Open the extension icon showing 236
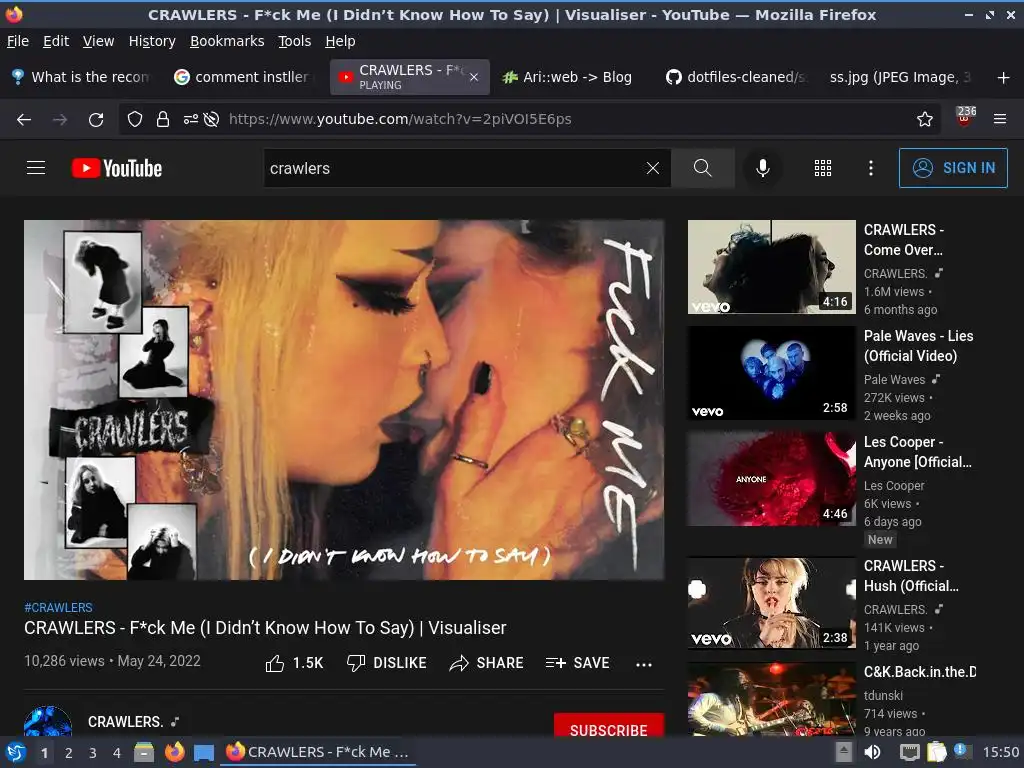 pos(965,116)
